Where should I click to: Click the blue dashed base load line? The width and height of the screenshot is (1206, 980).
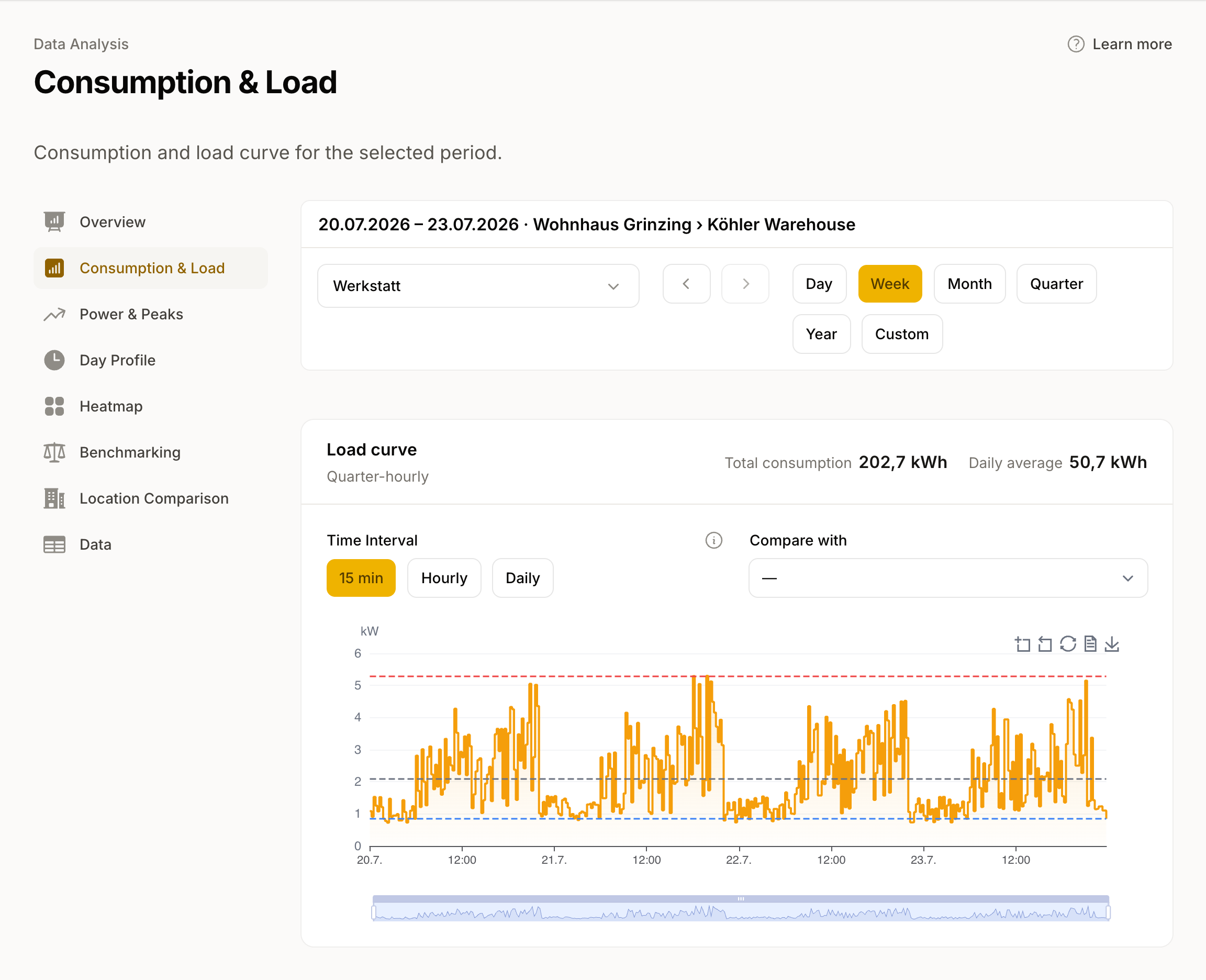(738, 819)
